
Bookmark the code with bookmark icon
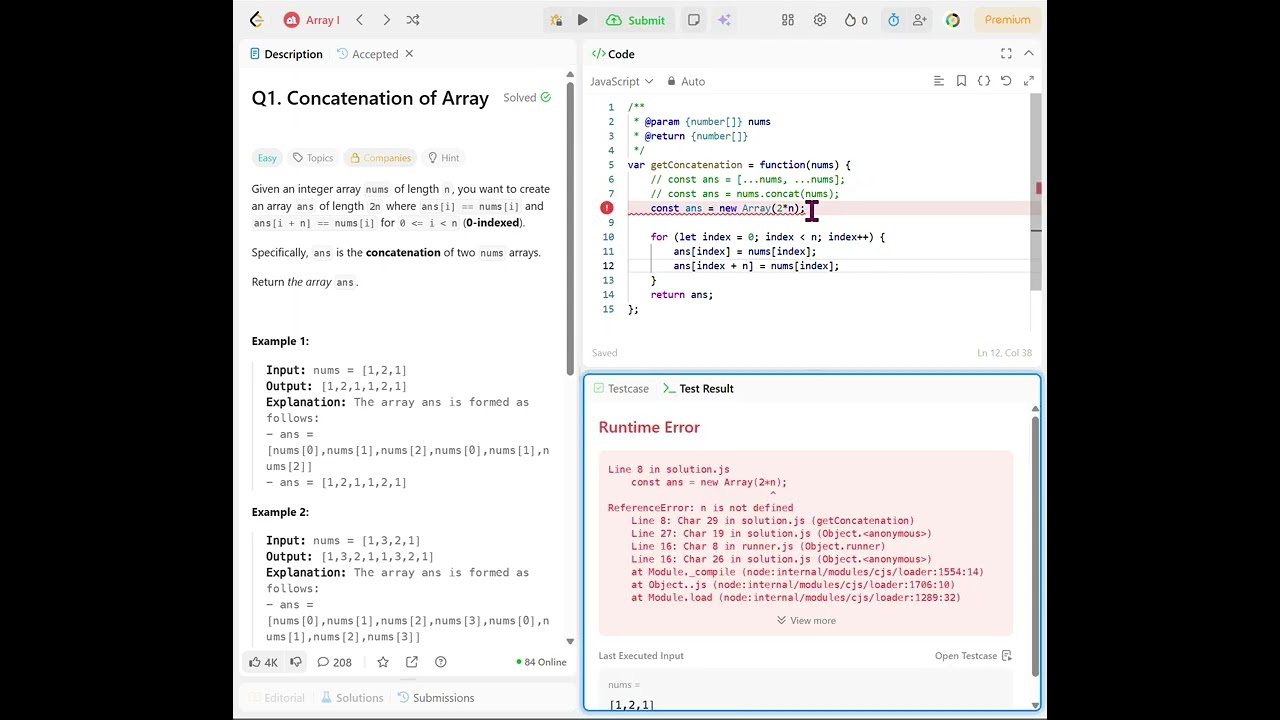tap(961, 81)
